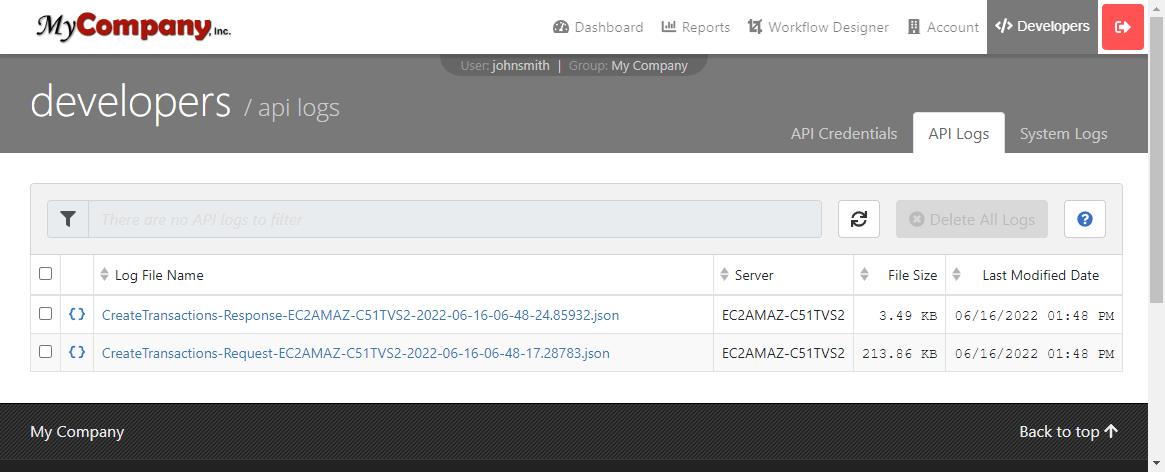Sort by Server column
This screenshot has width=1165, height=472.
(x=783, y=275)
